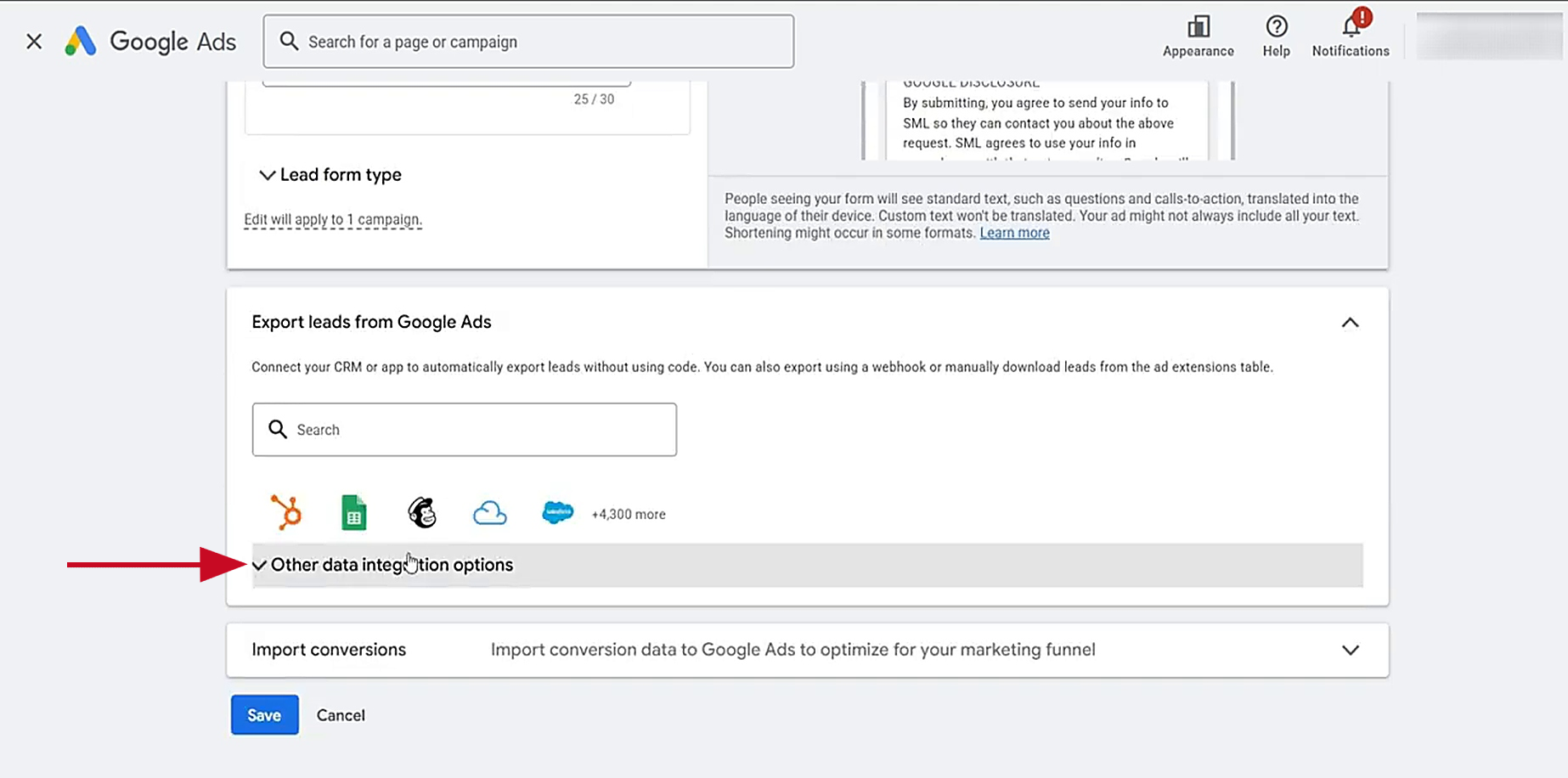Click the Save button
Viewport: 1568px width, 778px height.
(x=264, y=715)
